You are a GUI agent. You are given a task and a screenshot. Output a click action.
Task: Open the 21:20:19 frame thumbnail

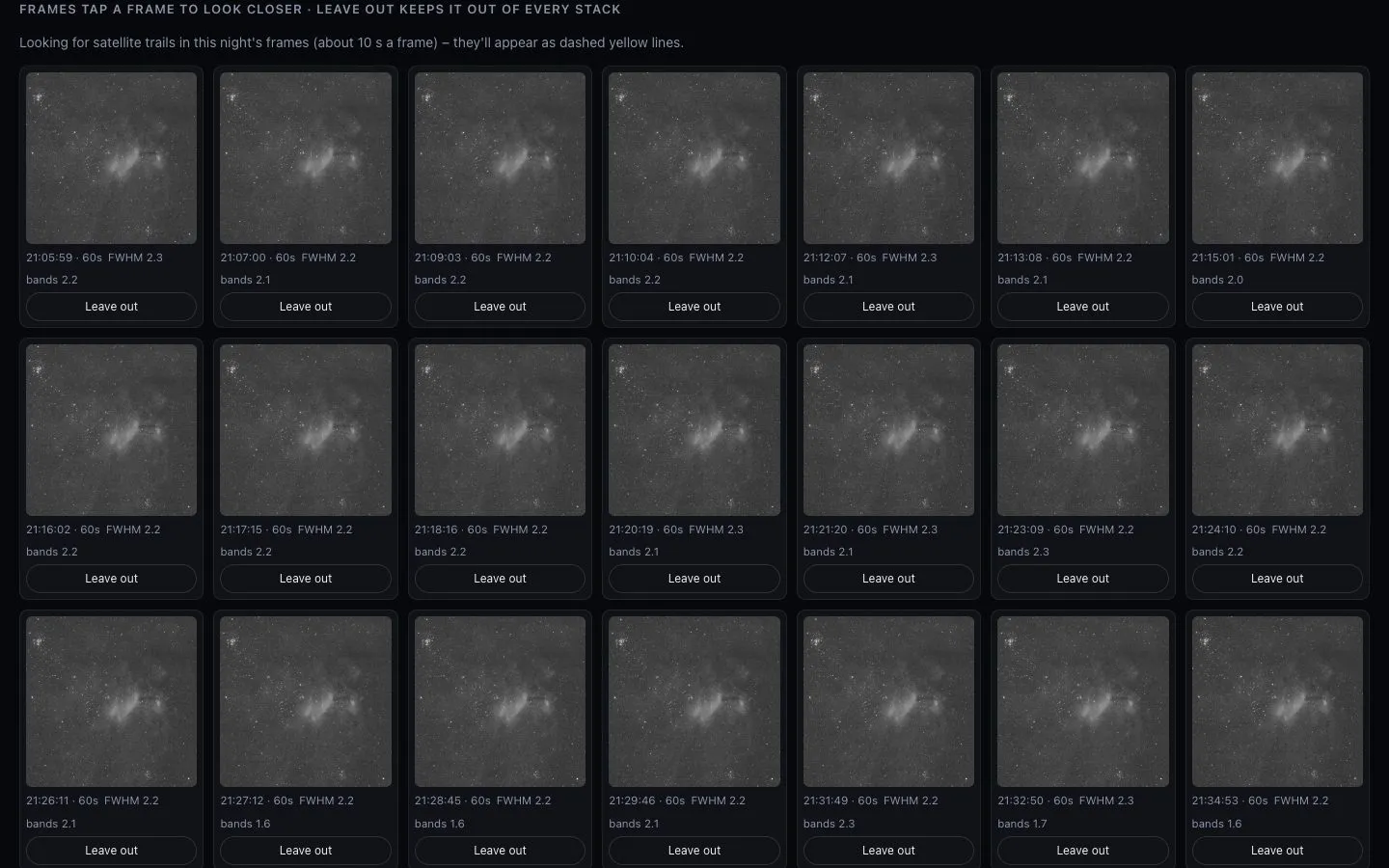click(694, 430)
